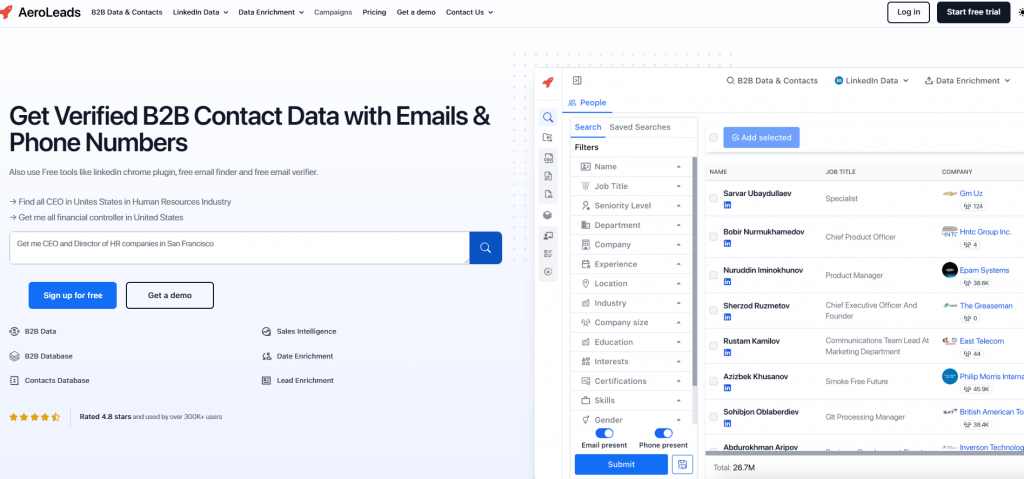Click the AeroLeads rocket logo in header

tap(7, 12)
